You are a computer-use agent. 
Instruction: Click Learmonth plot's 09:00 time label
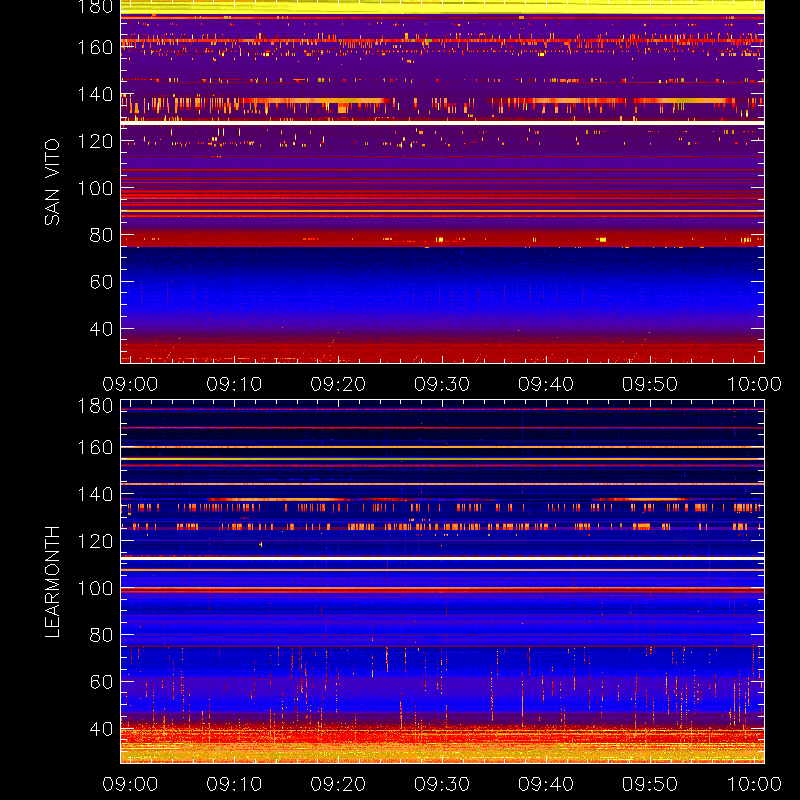tap(130, 784)
